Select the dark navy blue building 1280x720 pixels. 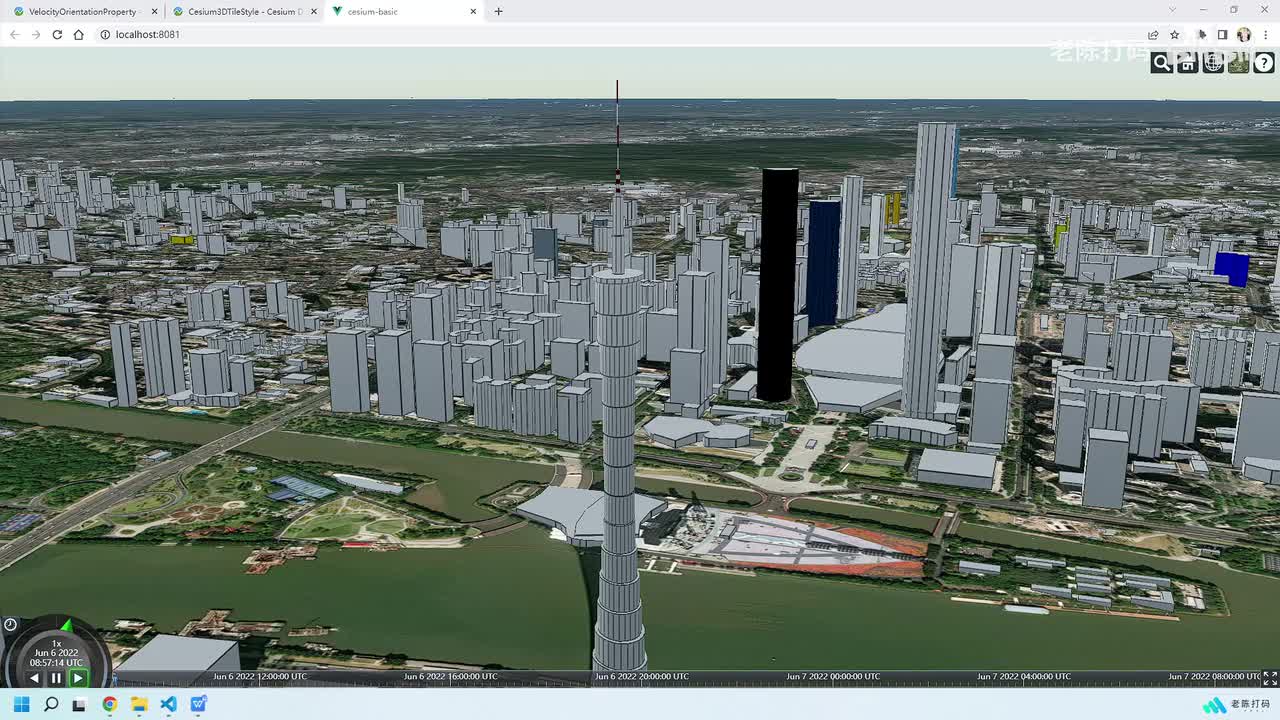click(823, 262)
